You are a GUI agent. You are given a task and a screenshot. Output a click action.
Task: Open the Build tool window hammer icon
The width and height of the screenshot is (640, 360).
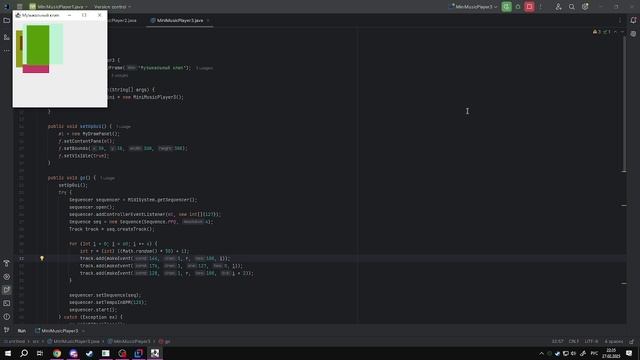point(7,263)
